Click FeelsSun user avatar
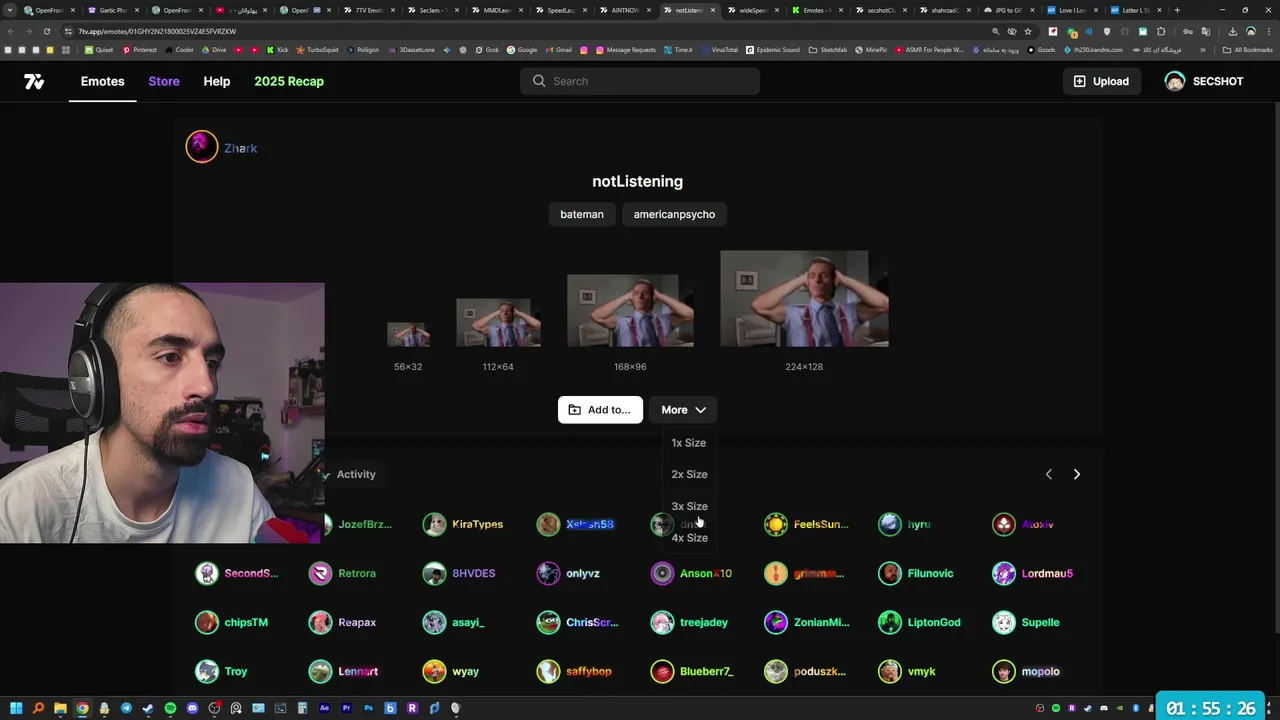 pos(776,524)
